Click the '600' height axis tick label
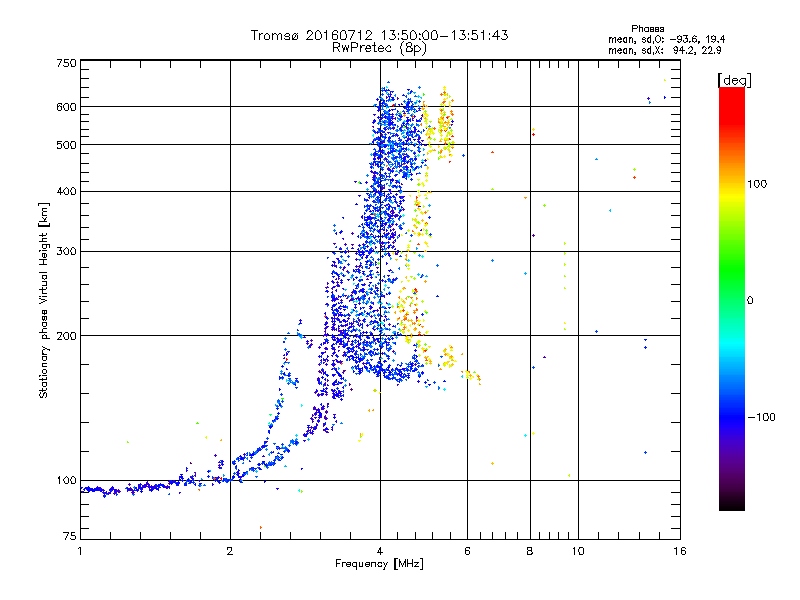The image size is (800, 600). [66, 107]
